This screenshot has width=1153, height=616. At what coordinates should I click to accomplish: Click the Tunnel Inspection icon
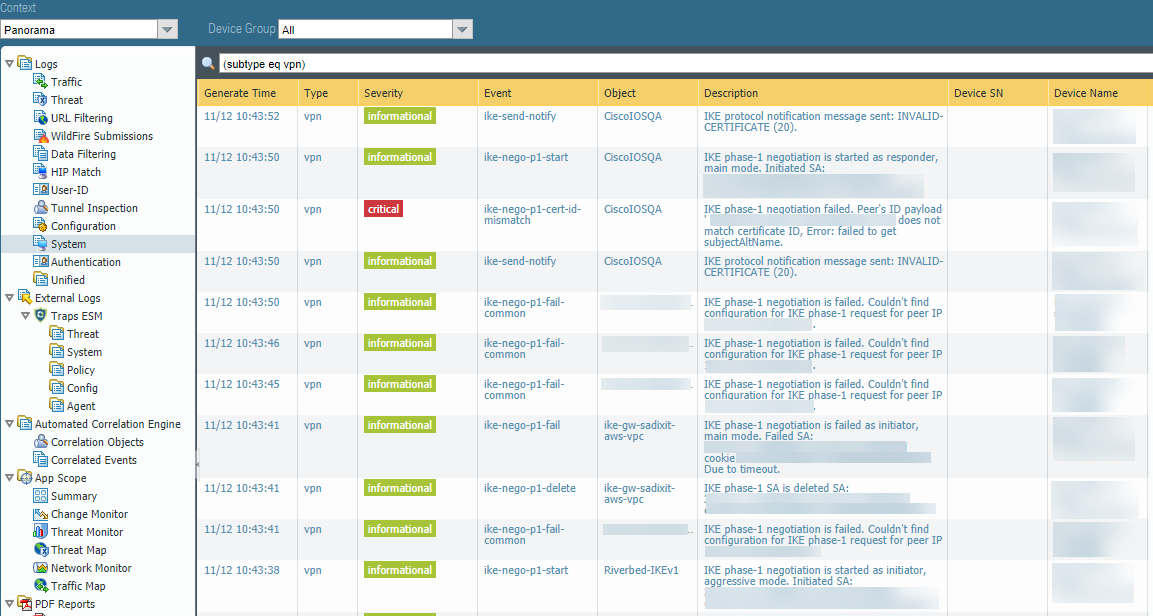pyautogui.click(x=41, y=208)
